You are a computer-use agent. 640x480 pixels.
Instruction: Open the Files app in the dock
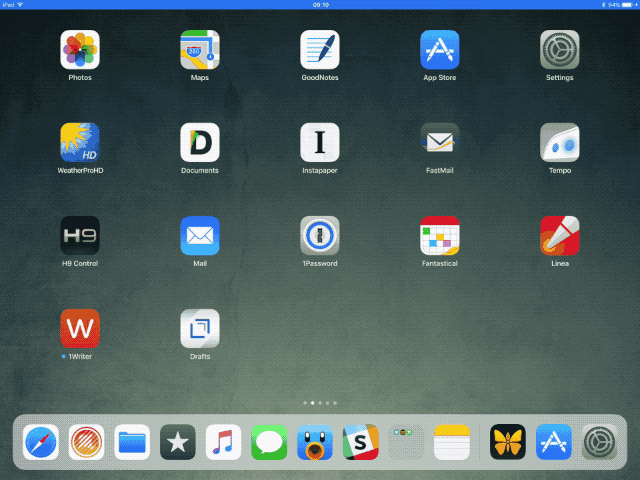[x=132, y=442]
